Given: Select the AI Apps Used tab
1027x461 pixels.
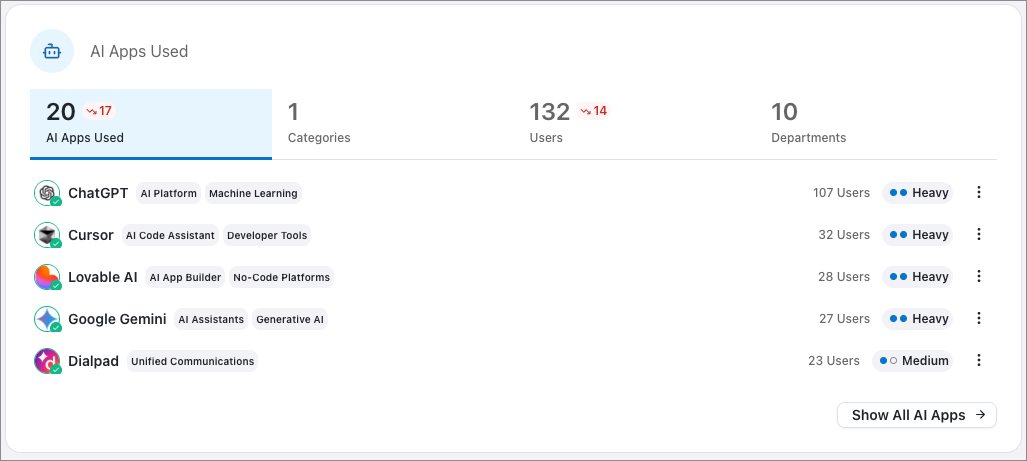Looking at the screenshot, I should pos(150,123).
